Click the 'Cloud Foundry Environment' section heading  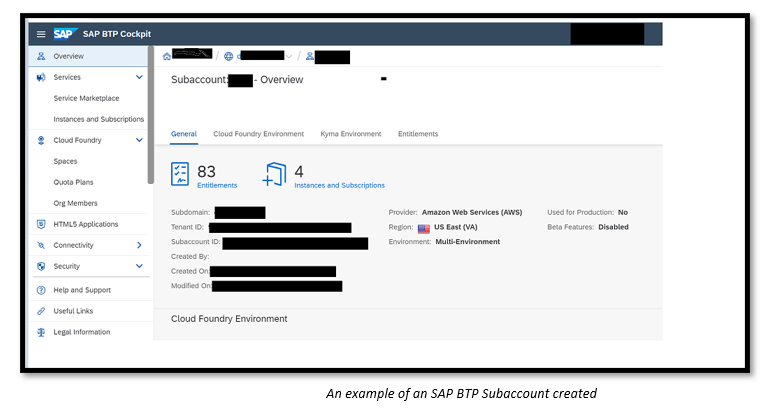pyautogui.click(x=229, y=319)
